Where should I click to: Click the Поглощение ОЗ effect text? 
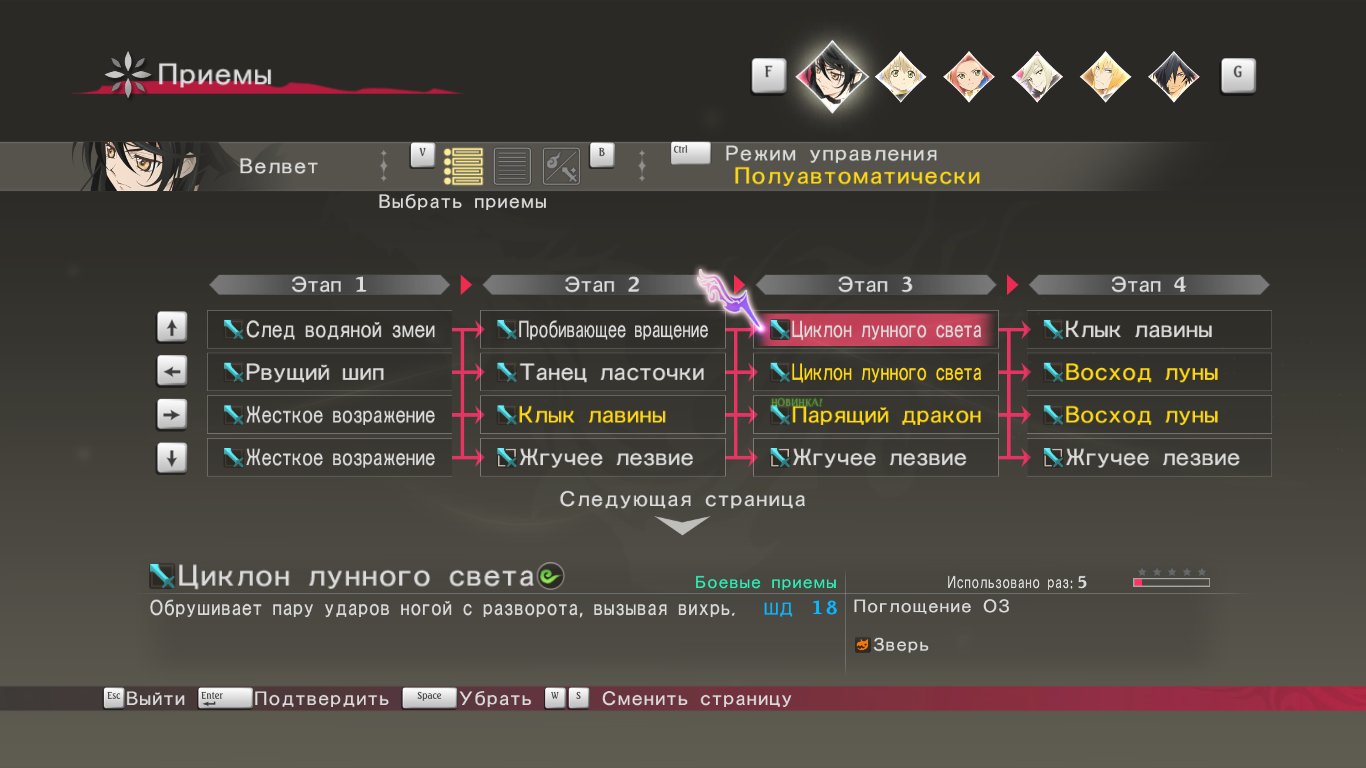pyautogui.click(x=931, y=607)
